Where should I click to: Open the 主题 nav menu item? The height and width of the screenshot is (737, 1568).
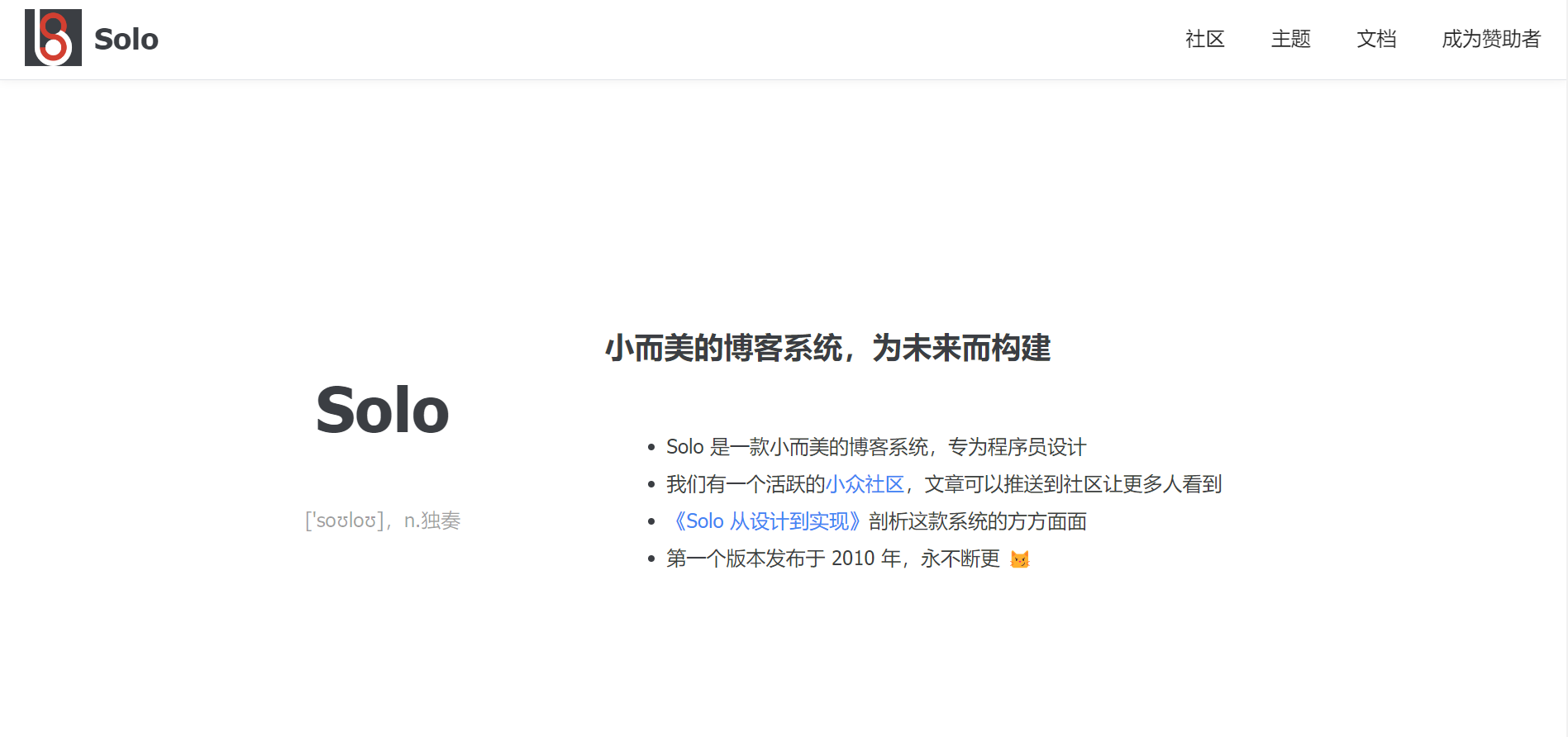[x=1290, y=39]
